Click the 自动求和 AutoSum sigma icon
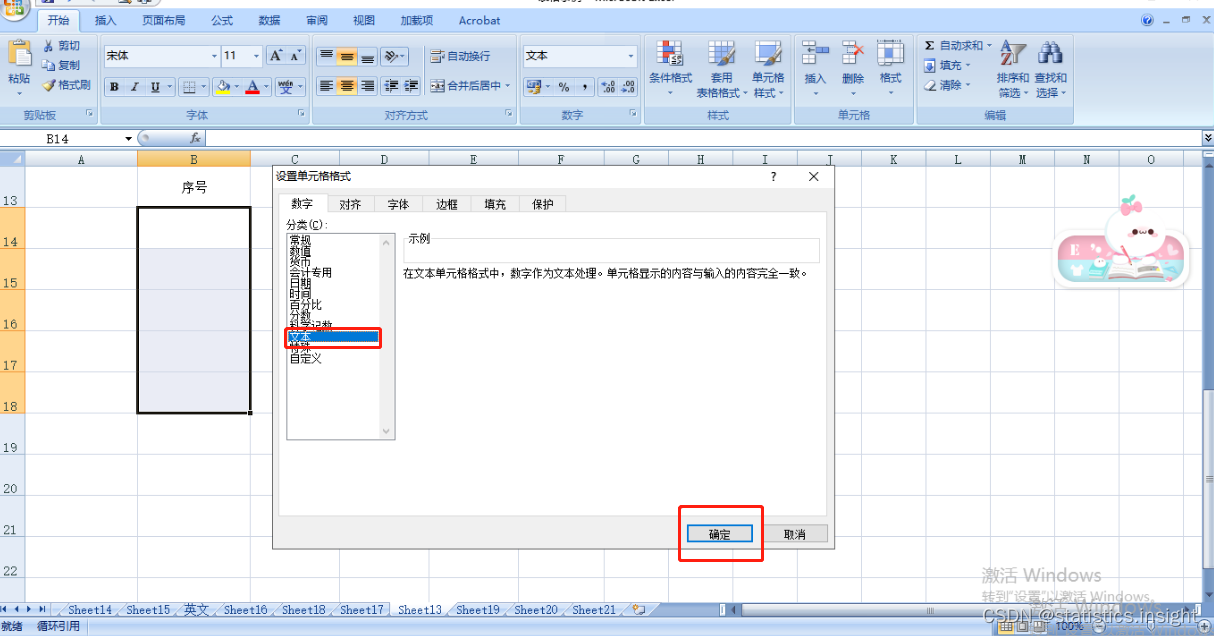Screen dimensions: 1214x636 tap(929, 45)
